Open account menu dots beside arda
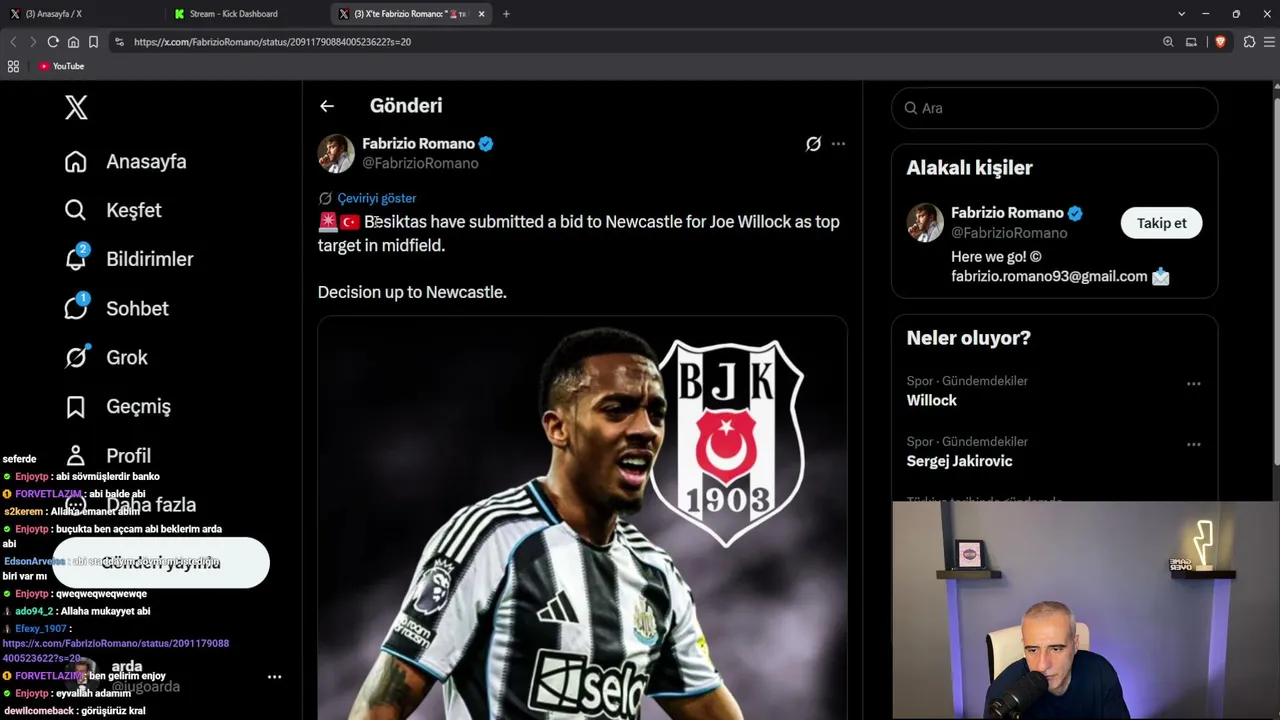The image size is (1280, 720). point(274,677)
